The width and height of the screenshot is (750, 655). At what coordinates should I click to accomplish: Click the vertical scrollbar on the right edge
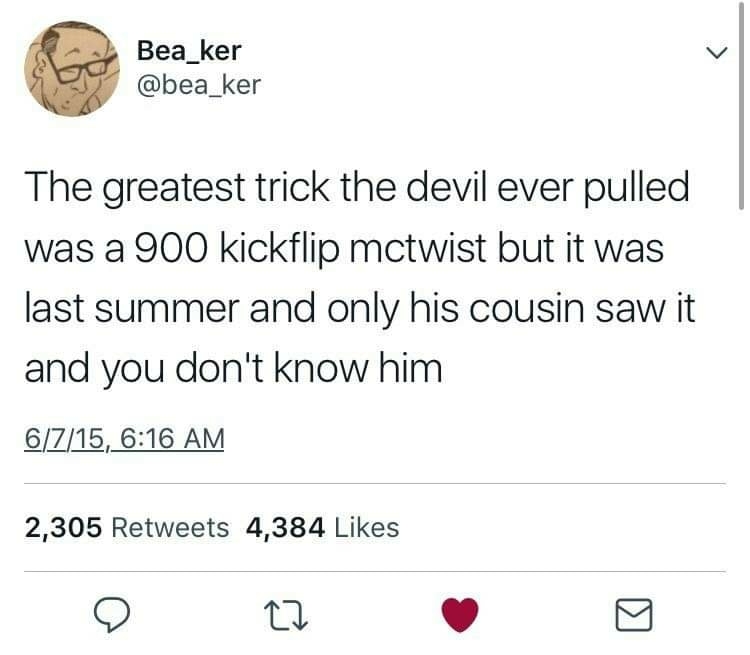coord(740,105)
